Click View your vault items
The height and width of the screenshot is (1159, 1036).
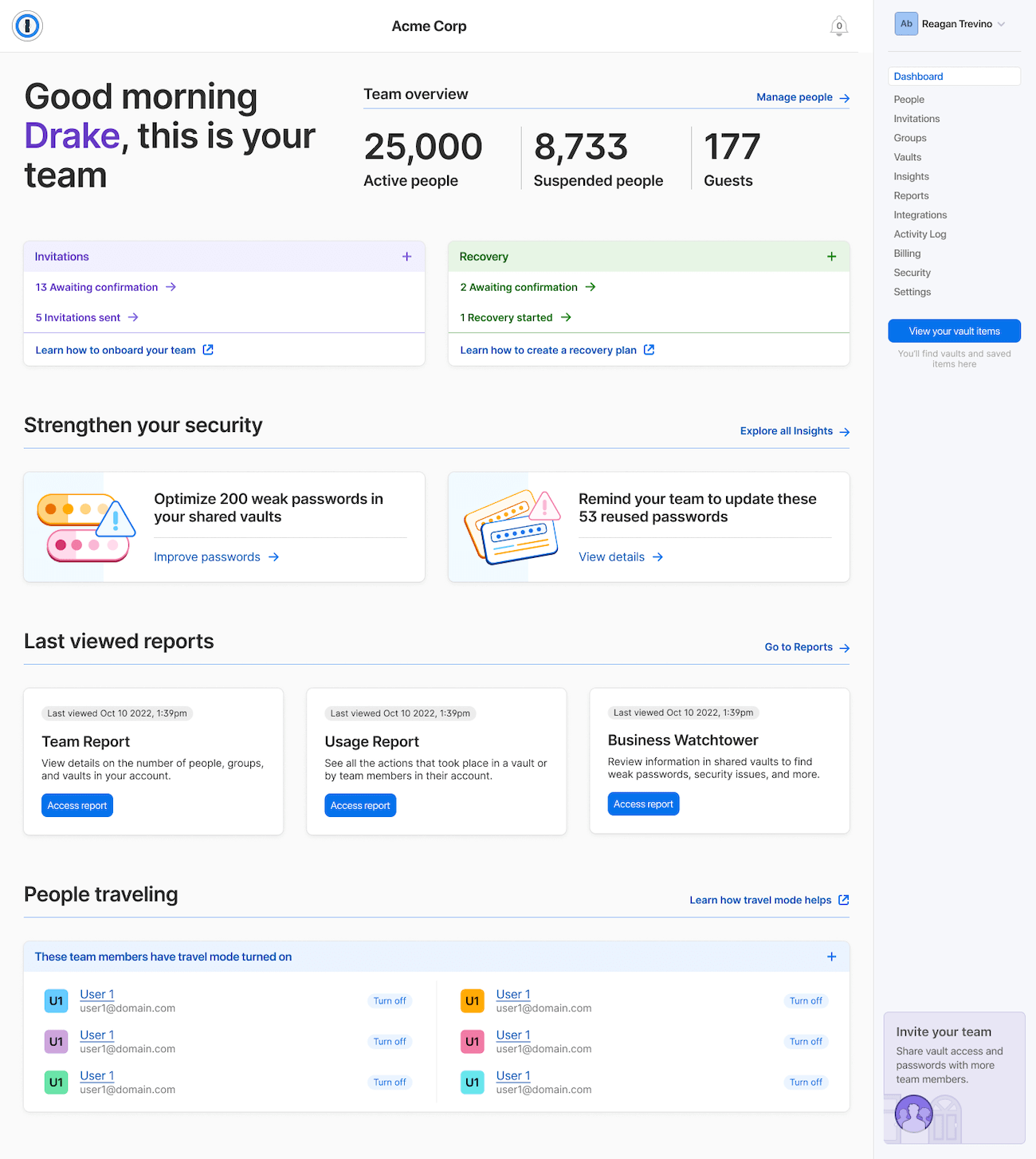coord(954,331)
